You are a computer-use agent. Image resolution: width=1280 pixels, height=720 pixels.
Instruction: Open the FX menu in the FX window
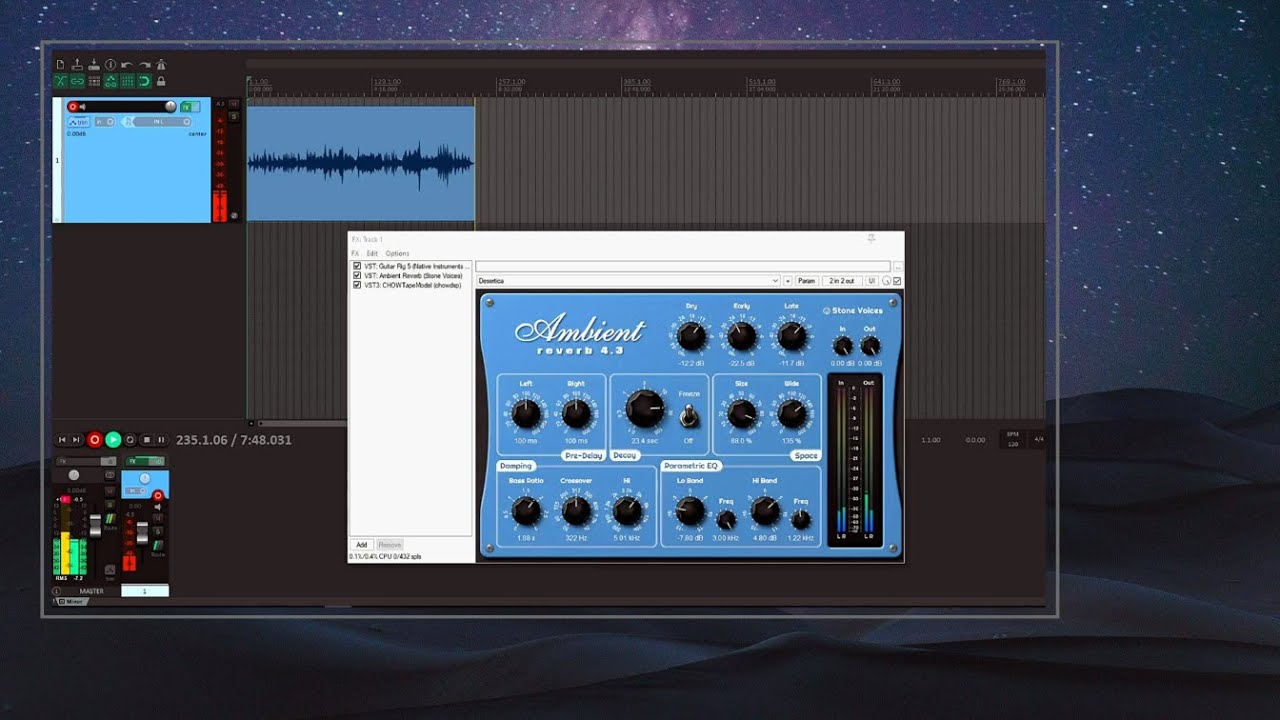tap(355, 254)
